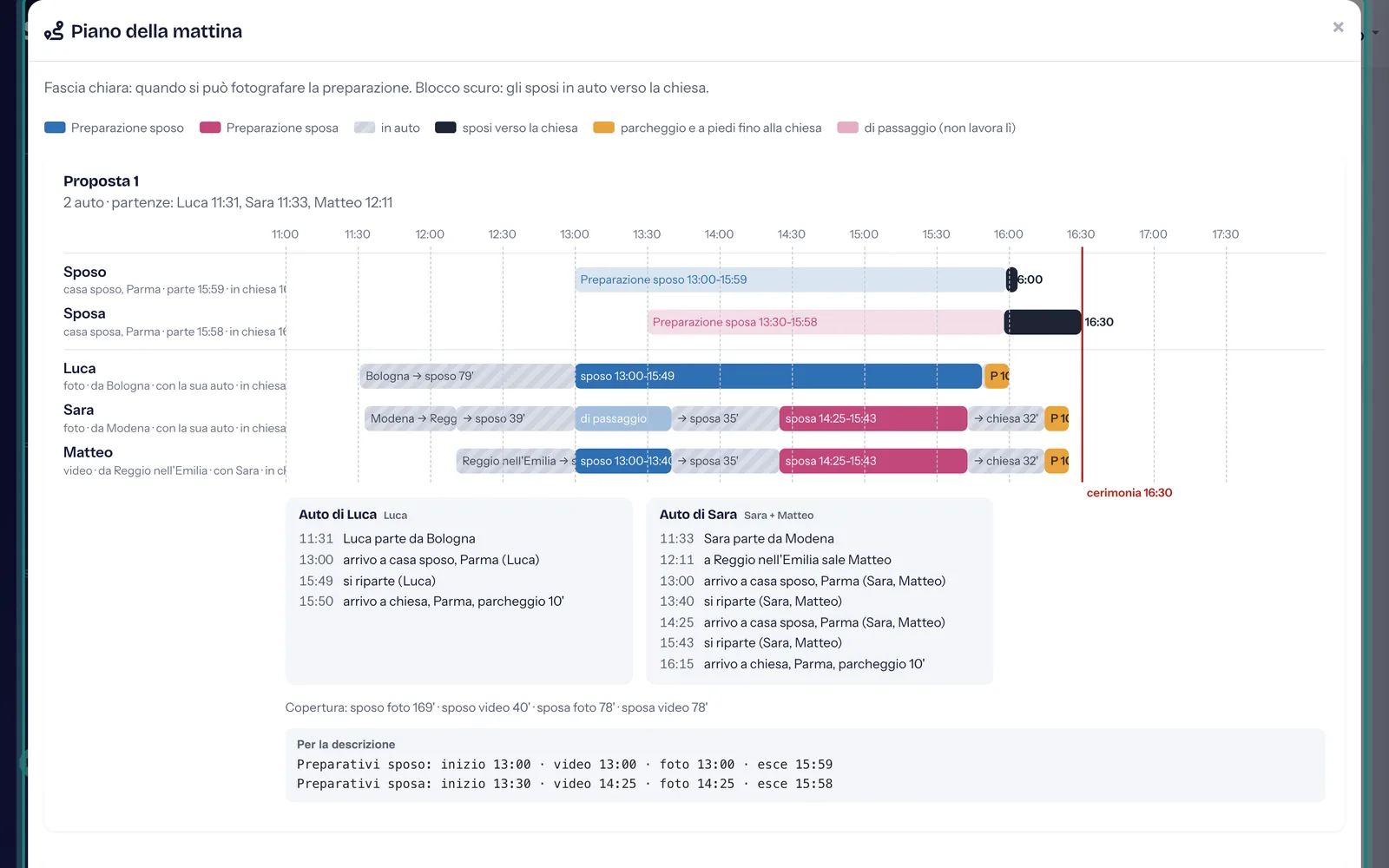
Task: Click the red 'cerimonia 16:30' marker label
Action: [1129, 493]
